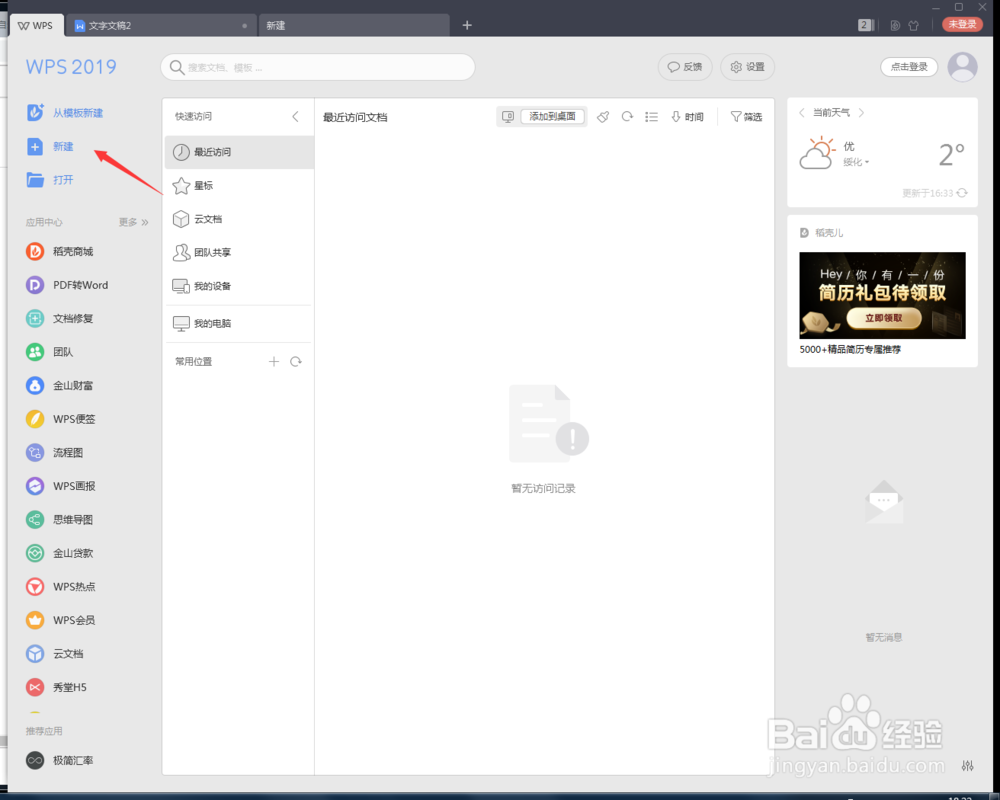Select 最近访问 in quick access
This screenshot has height=800, width=1000.
pos(239,152)
